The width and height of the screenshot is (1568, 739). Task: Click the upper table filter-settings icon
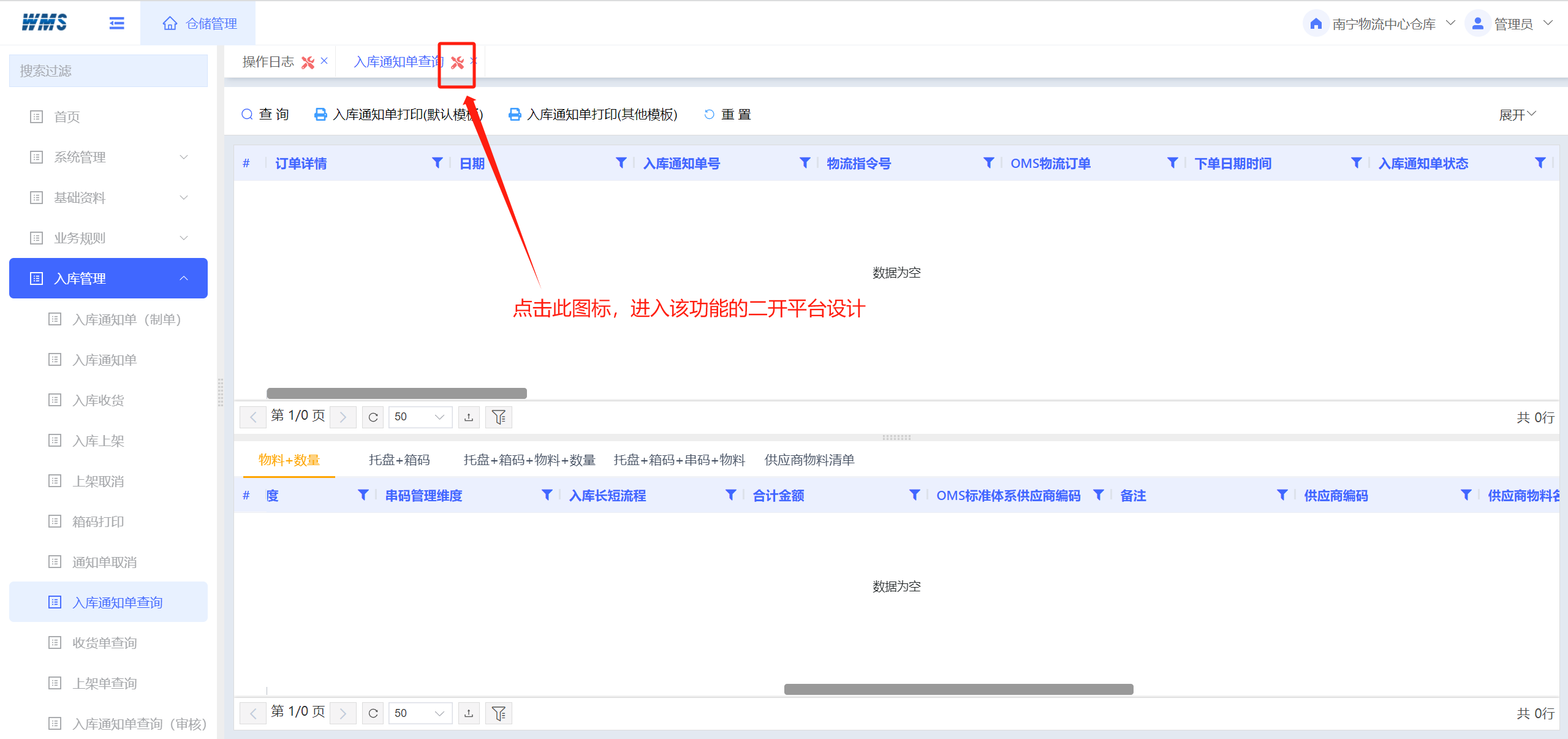click(x=499, y=417)
